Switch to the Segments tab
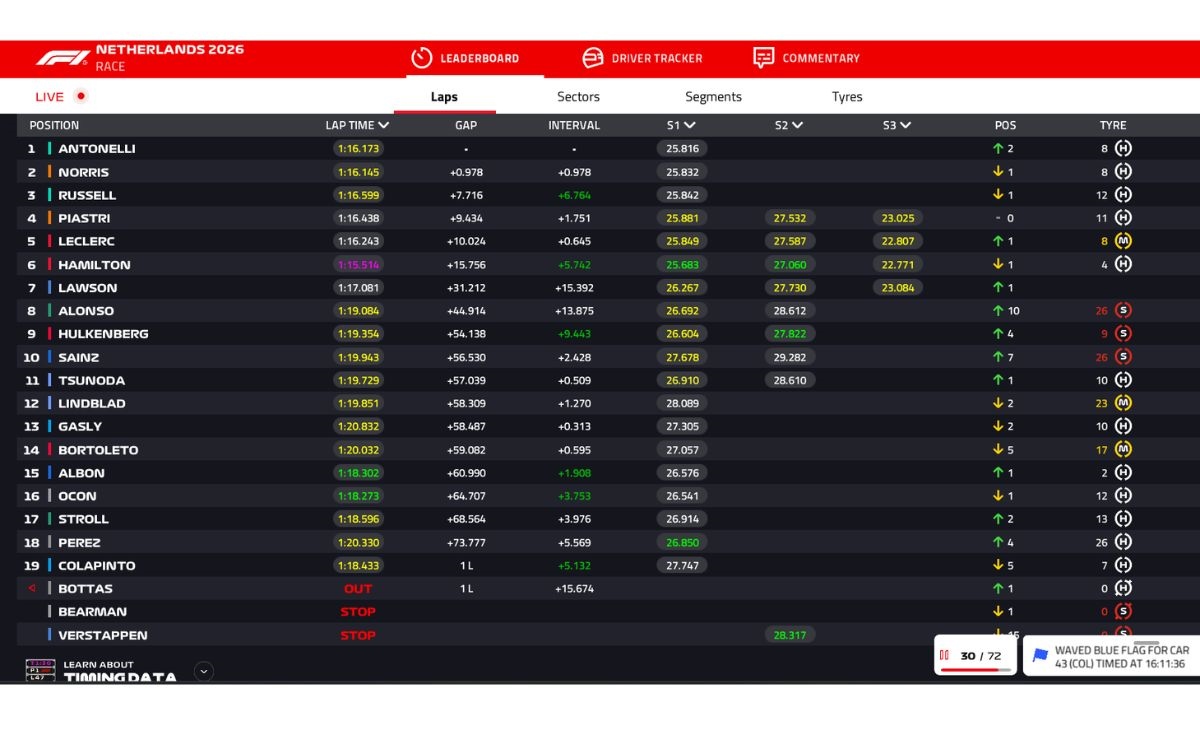The image size is (1200, 729). click(x=713, y=97)
